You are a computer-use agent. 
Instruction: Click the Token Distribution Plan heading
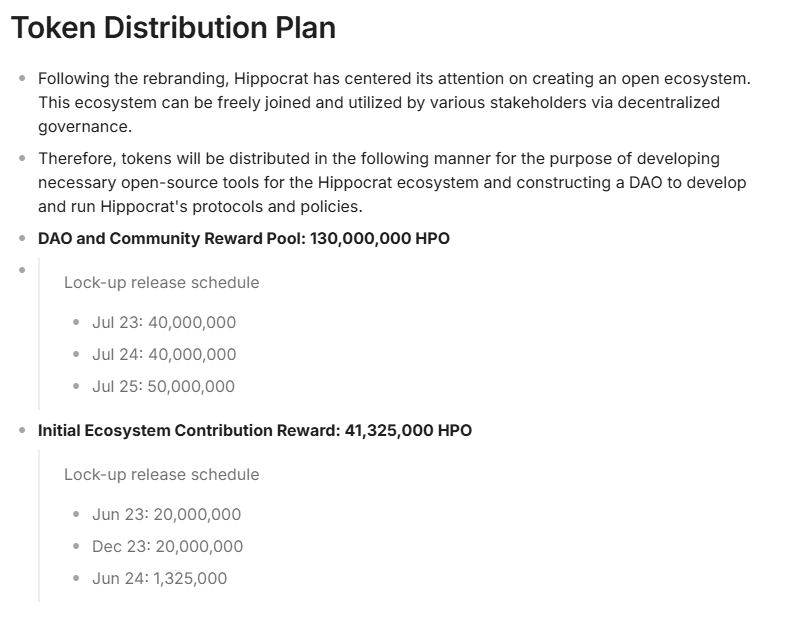click(173, 28)
